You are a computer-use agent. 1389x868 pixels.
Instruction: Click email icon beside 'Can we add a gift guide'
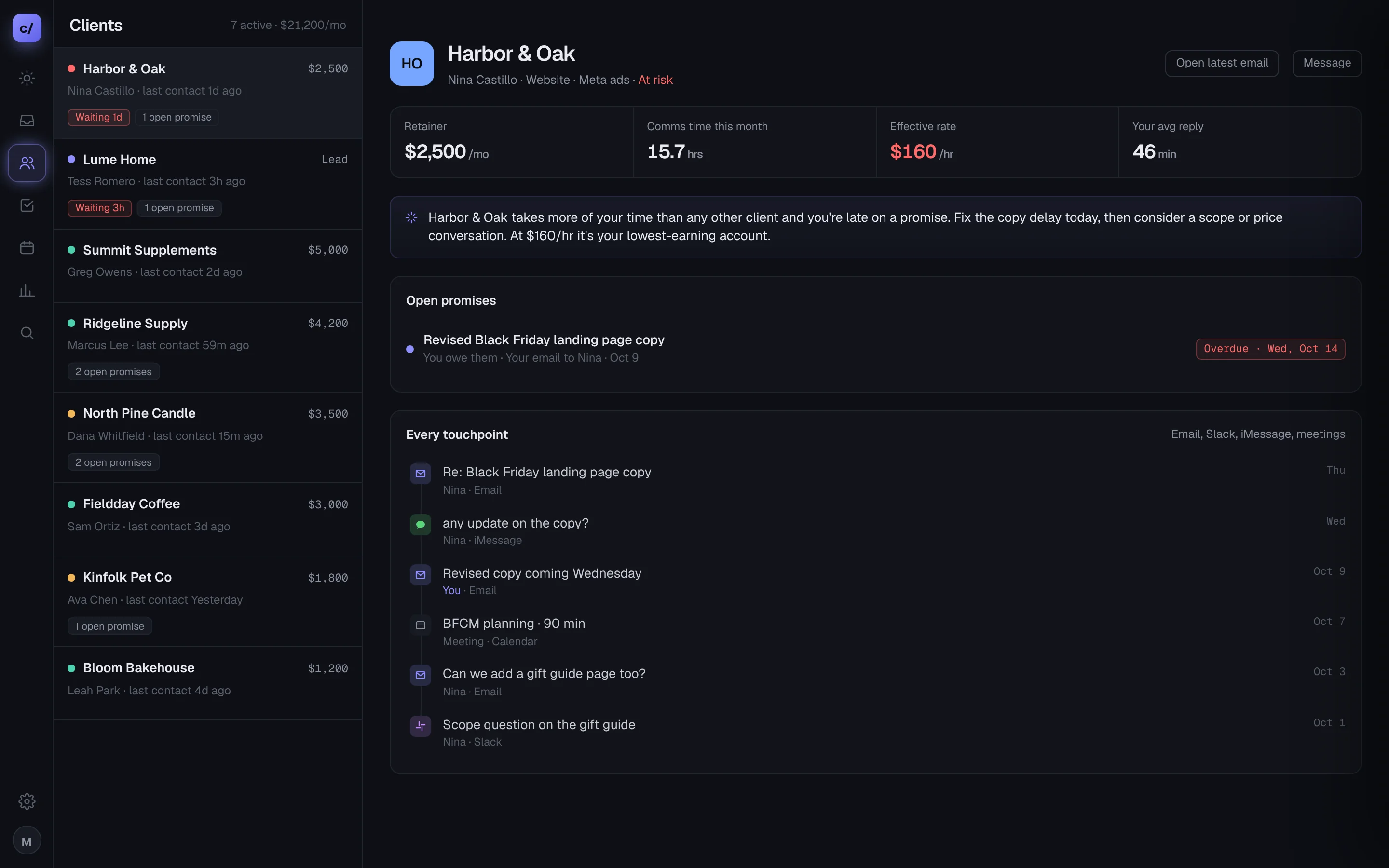[420, 675]
